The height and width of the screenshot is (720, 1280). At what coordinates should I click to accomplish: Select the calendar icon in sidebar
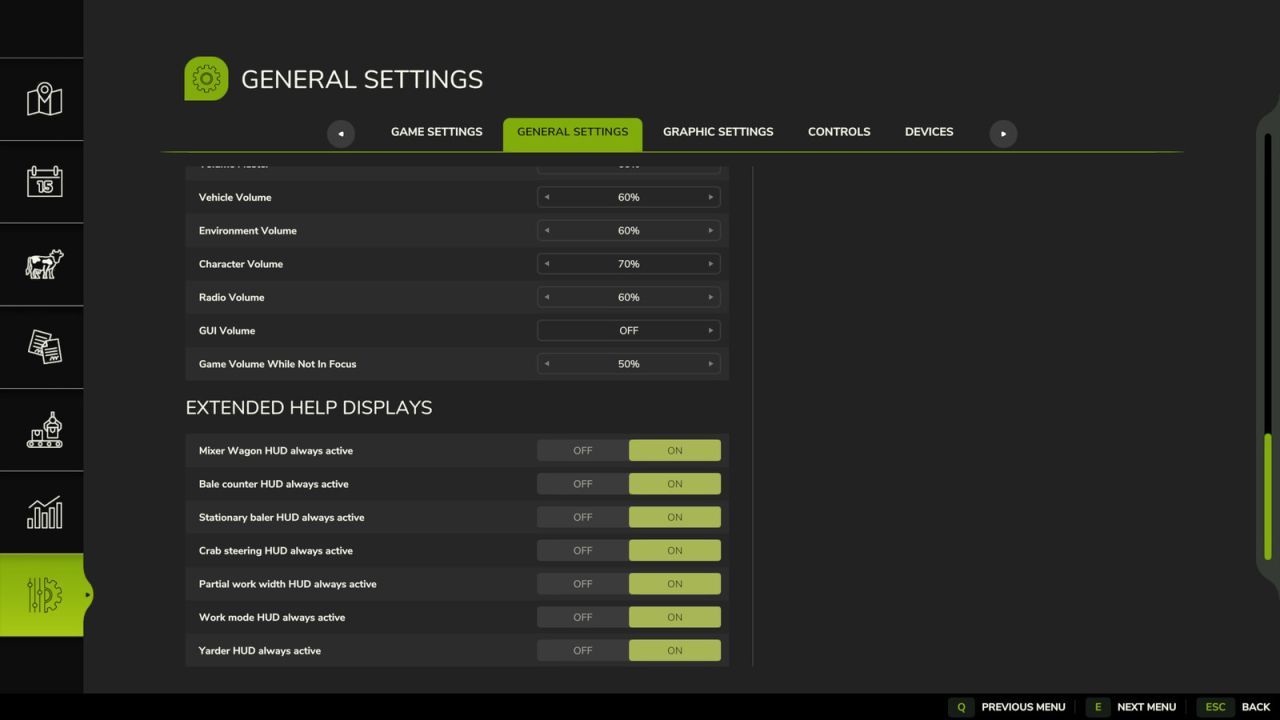(42, 181)
